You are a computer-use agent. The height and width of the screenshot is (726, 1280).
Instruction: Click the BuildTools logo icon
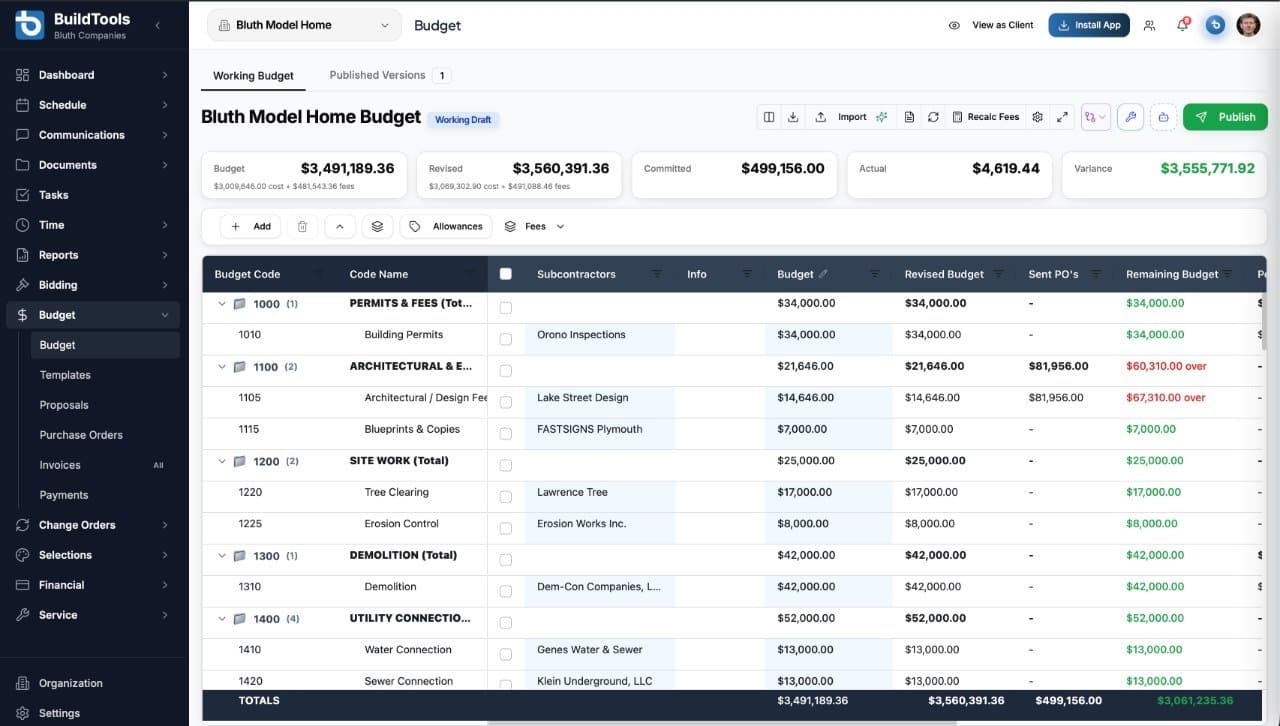(29, 25)
